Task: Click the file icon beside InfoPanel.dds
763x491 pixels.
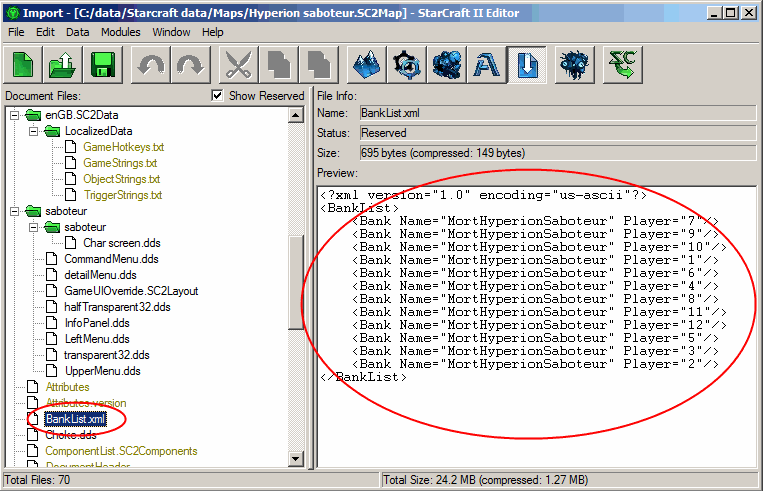Action: pyautogui.click(x=52, y=323)
